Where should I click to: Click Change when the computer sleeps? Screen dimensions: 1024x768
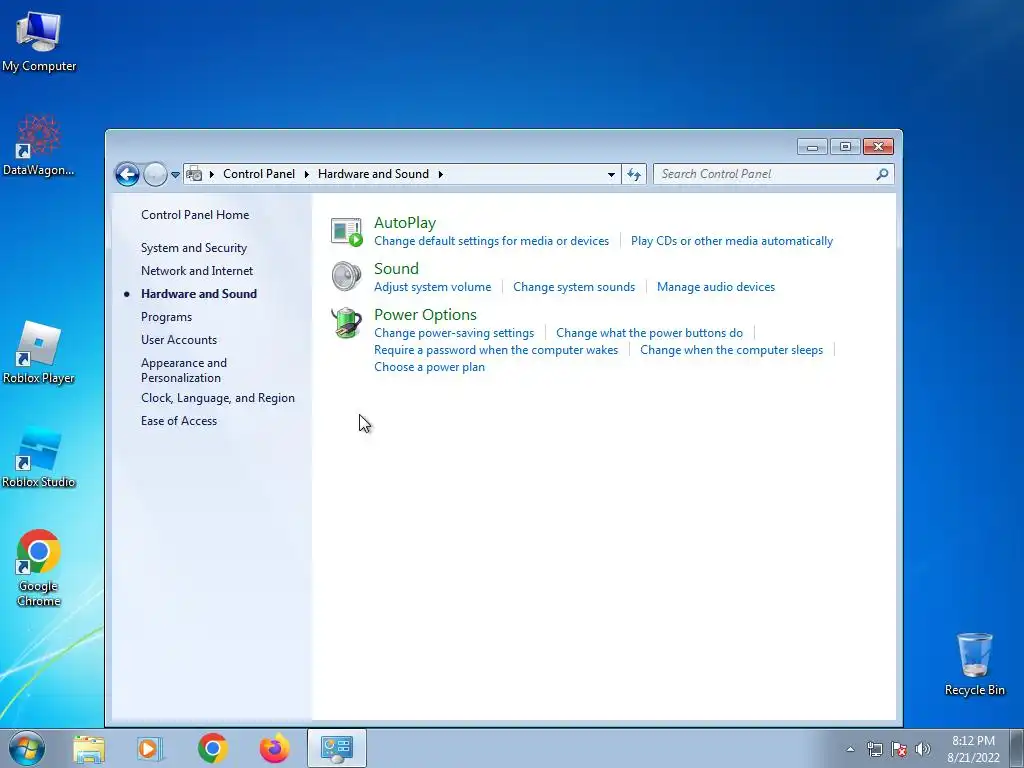[x=731, y=350]
